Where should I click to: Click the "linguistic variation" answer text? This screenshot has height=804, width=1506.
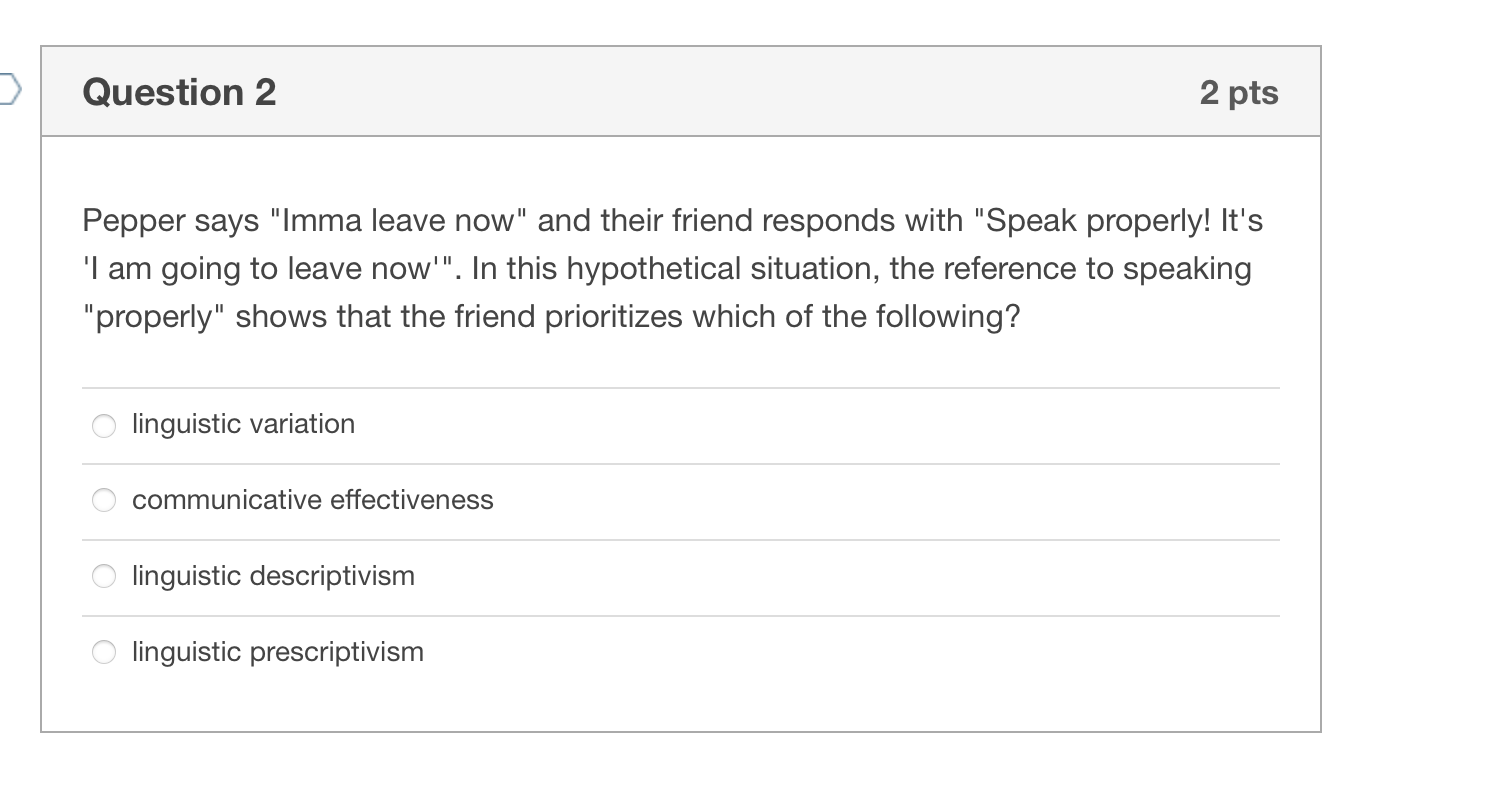coord(243,424)
